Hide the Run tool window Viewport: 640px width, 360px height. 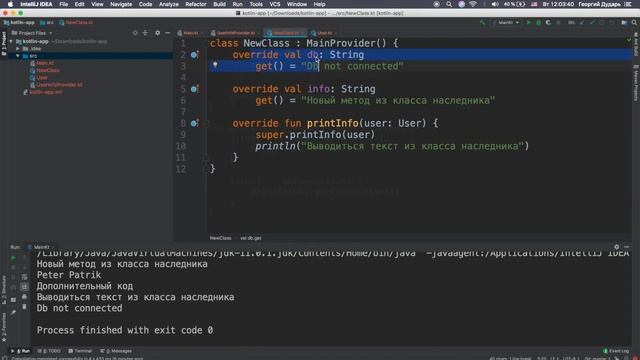pyautogui.click(x=627, y=247)
